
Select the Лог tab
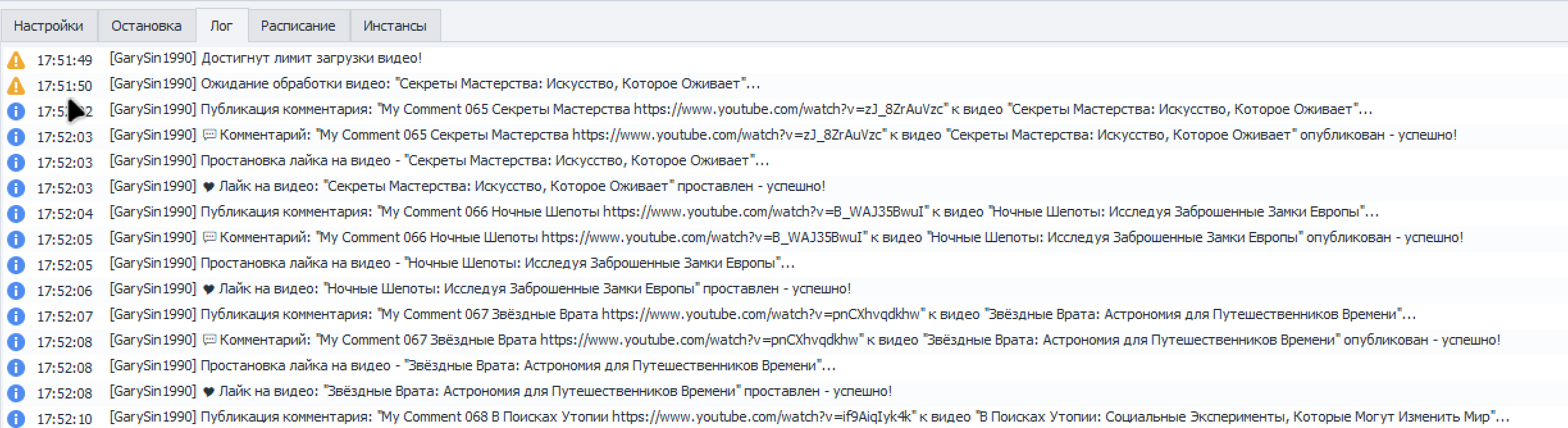click(222, 26)
